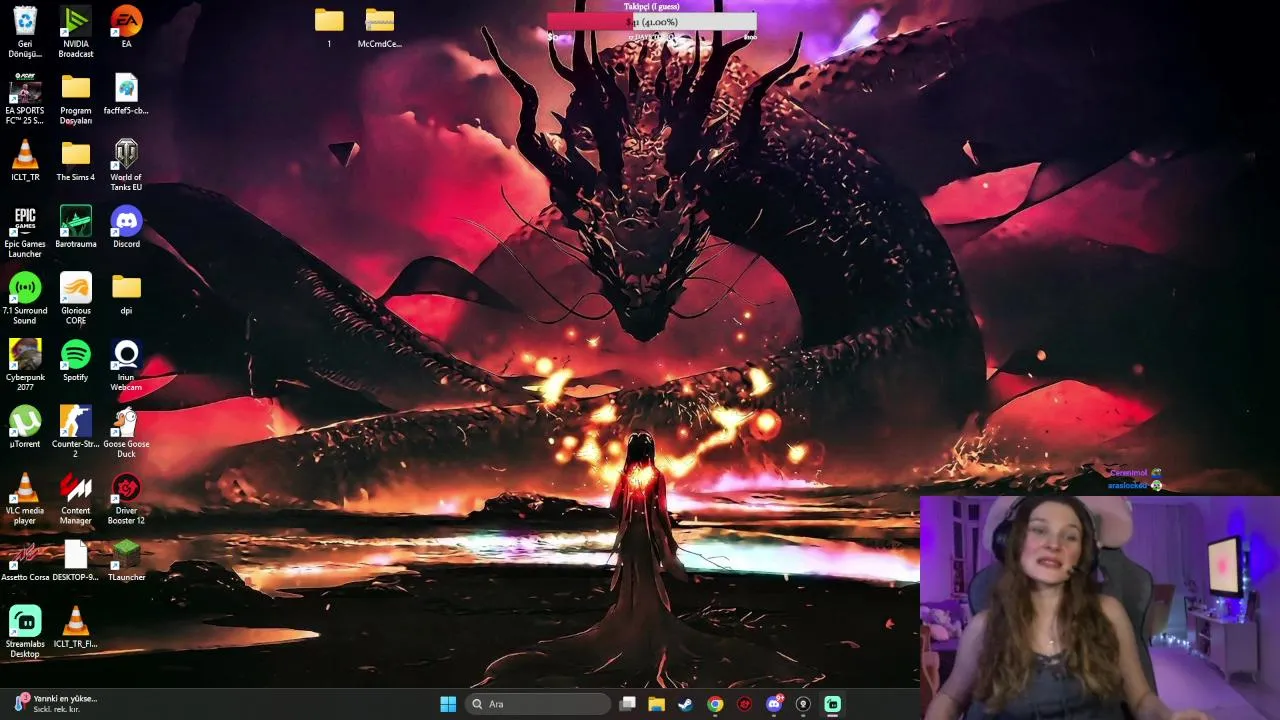Launch Glorious CORE shortcut
The height and width of the screenshot is (720, 1280).
pos(76,298)
